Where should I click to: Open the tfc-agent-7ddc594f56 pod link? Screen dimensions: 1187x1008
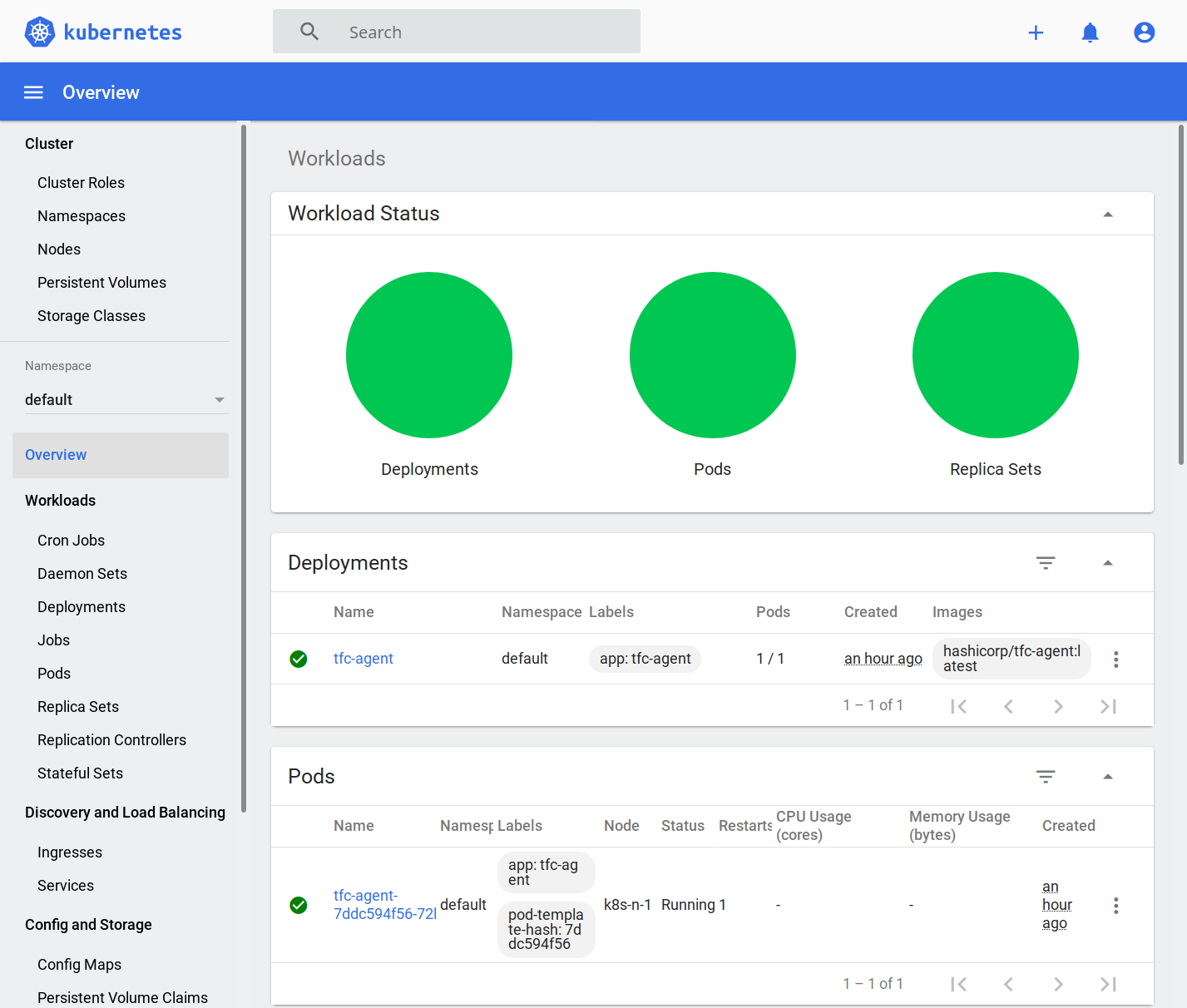click(384, 905)
